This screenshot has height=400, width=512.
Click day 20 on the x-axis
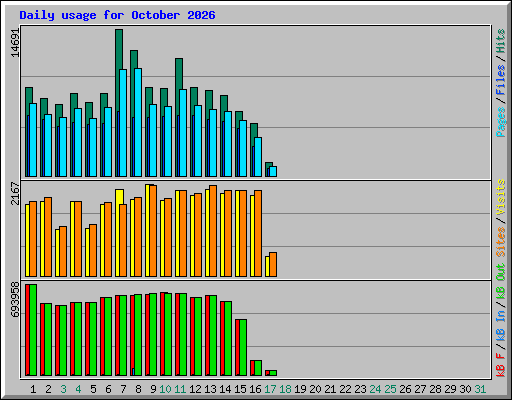click(x=315, y=389)
